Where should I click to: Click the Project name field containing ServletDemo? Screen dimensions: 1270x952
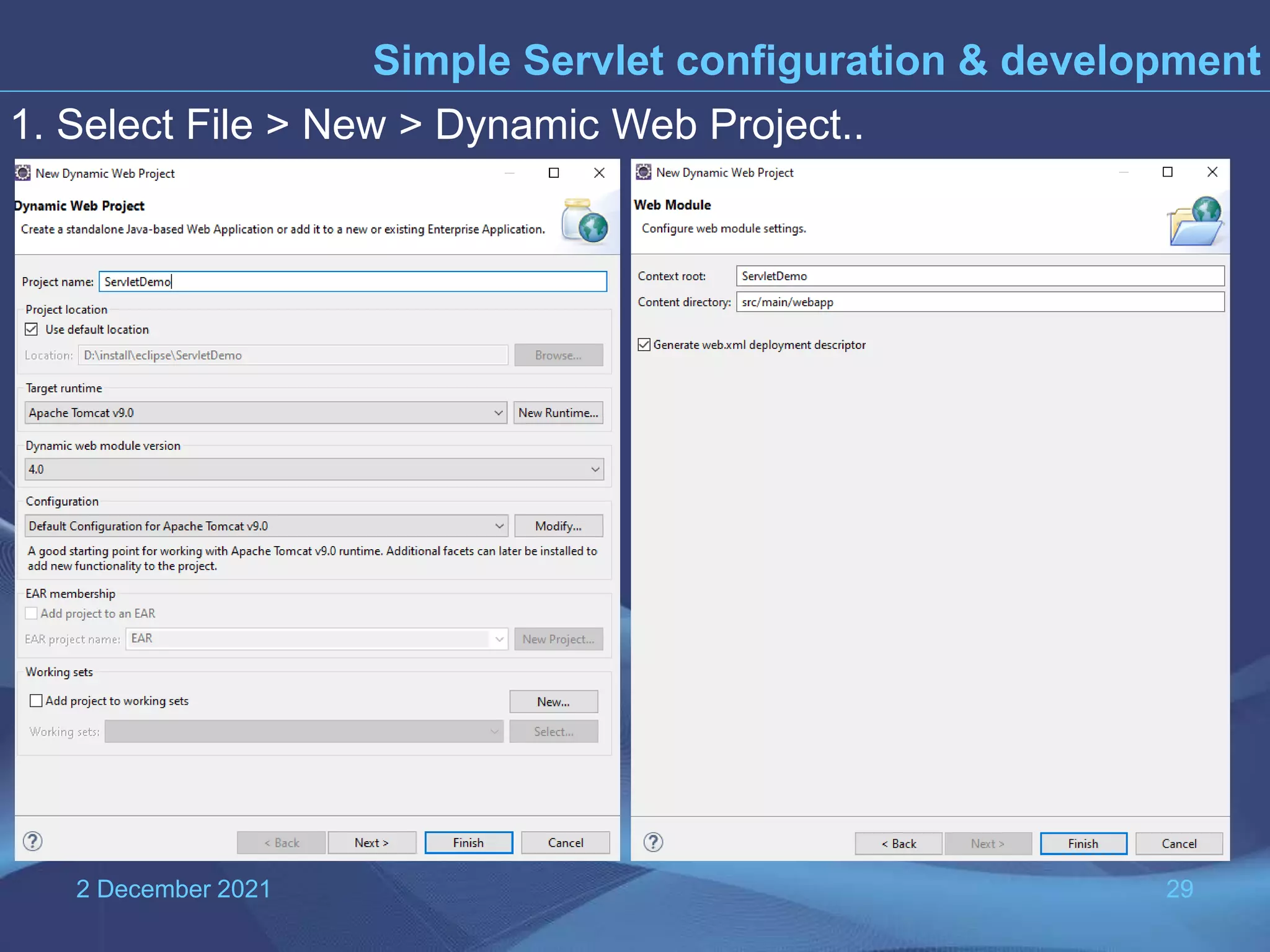coord(353,281)
